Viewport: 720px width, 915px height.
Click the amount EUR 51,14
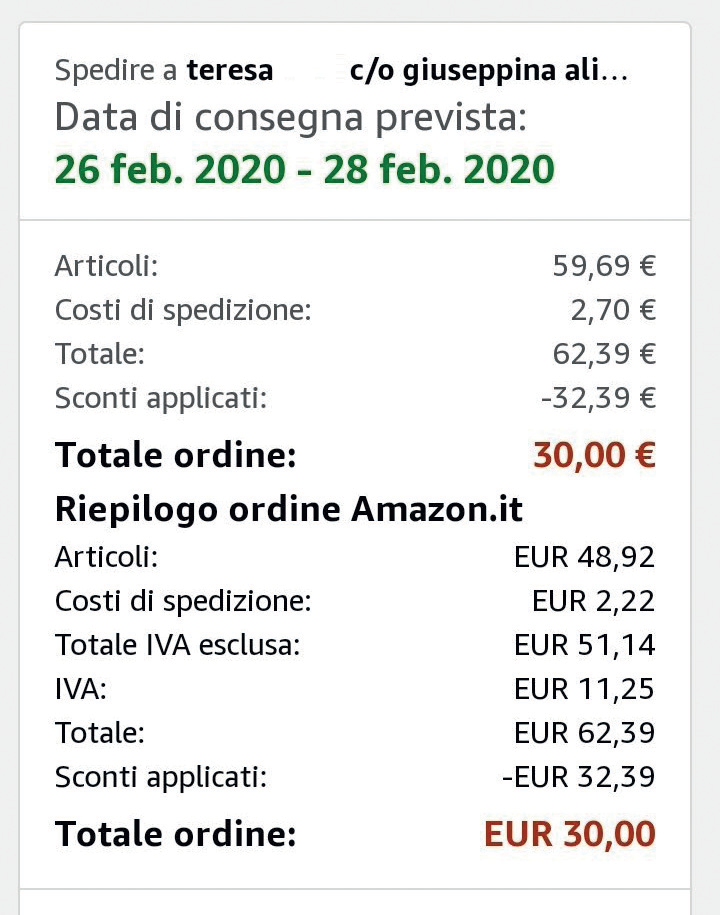tap(585, 645)
